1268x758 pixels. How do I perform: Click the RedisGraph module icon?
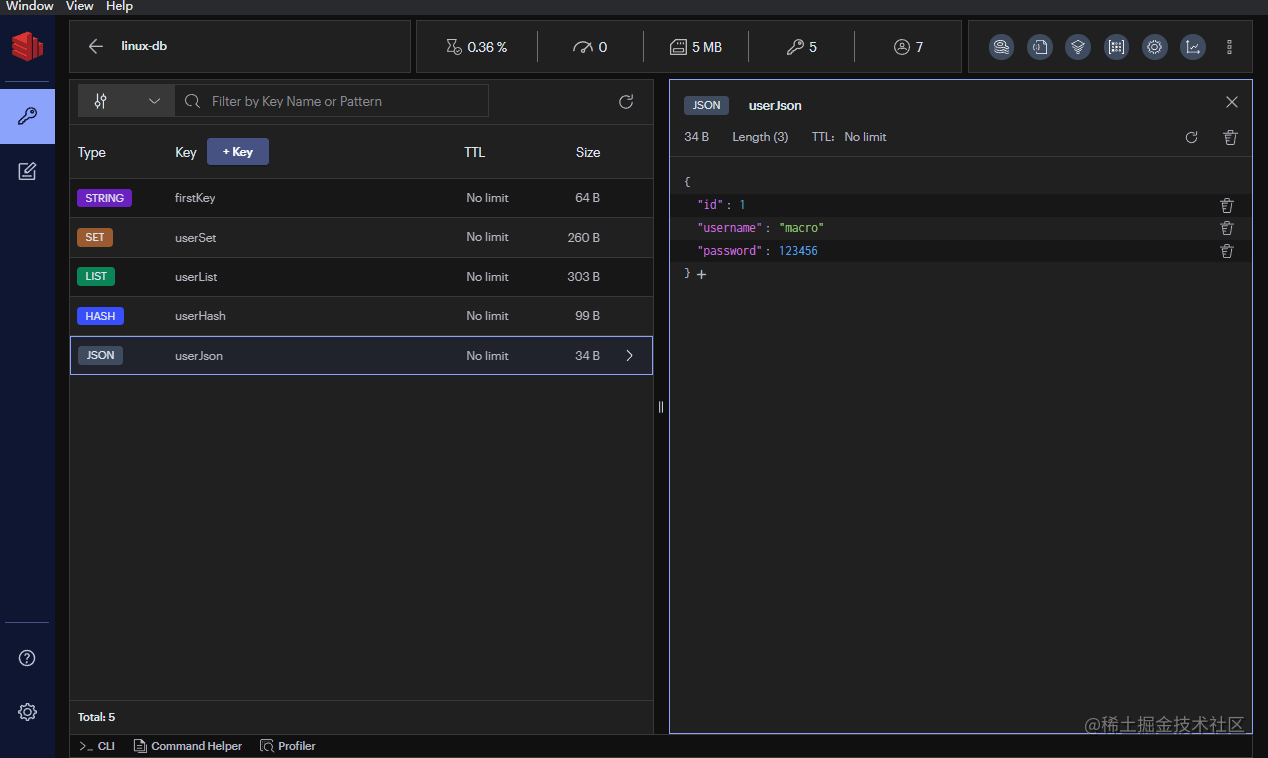(x=1078, y=47)
